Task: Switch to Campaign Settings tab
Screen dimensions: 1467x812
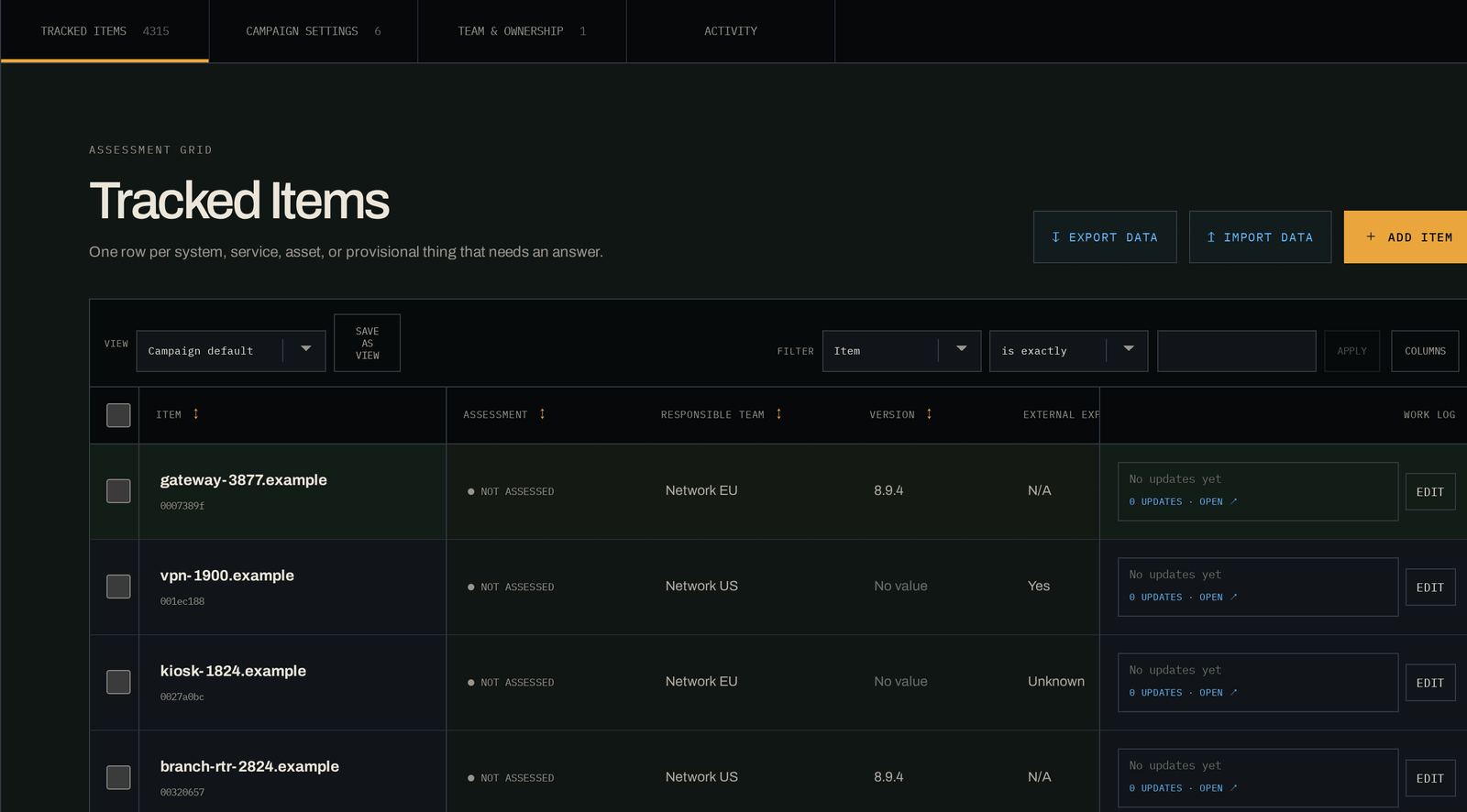Action: pos(314,31)
